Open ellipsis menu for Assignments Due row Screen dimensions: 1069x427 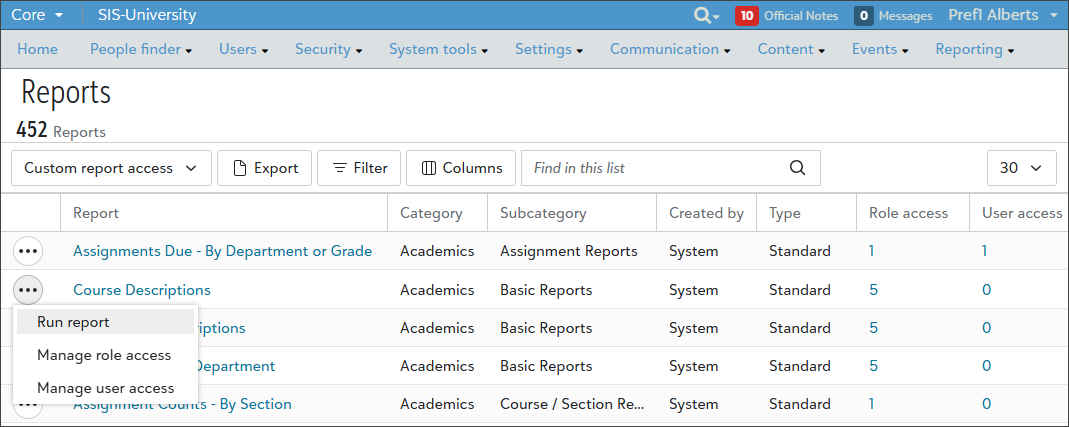coord(28,251)
